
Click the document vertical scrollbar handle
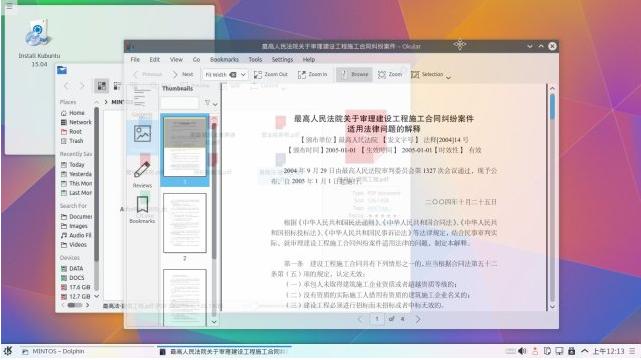pyautogui.click(x=552, y=106)
